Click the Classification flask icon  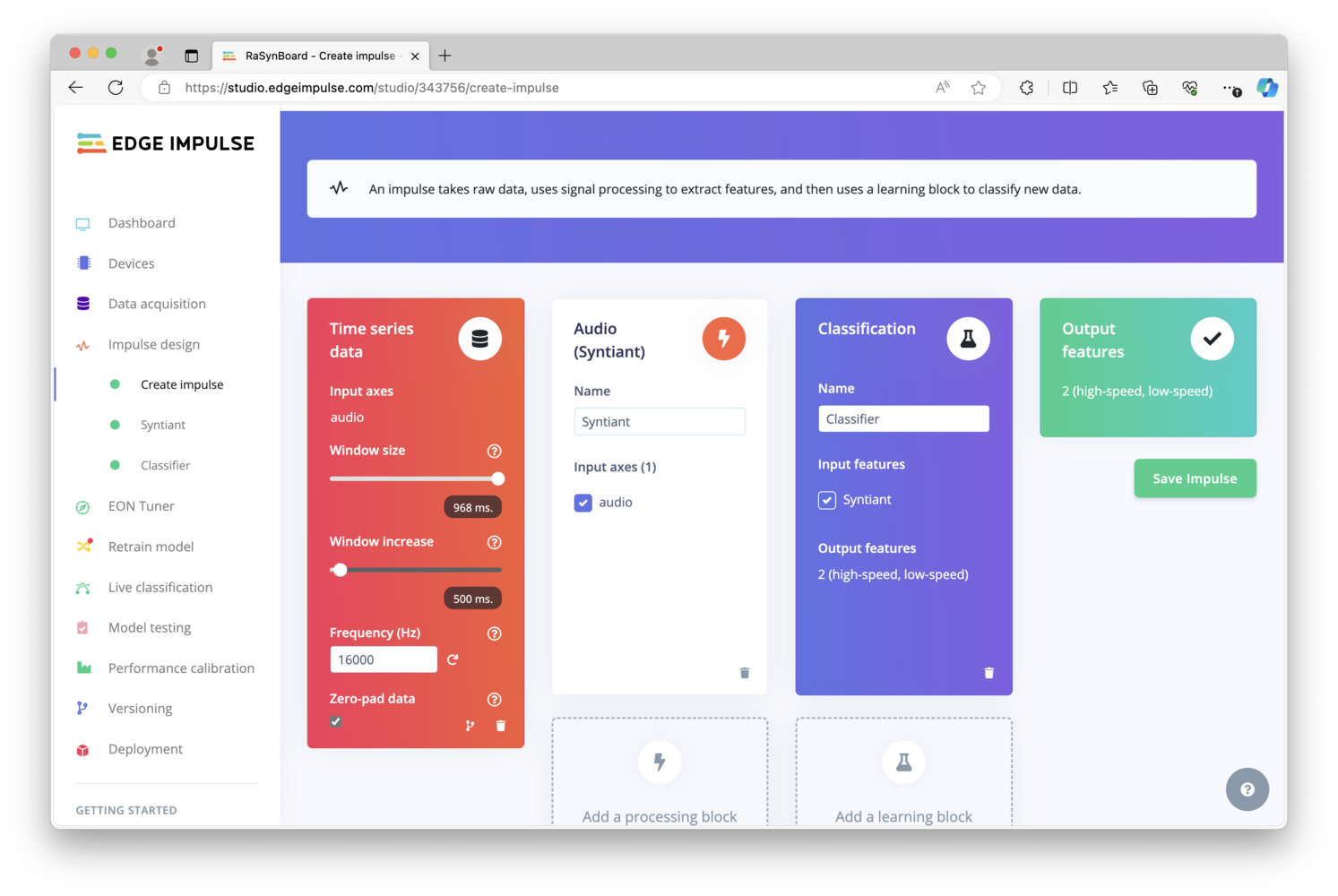click(x=968, y=339)
